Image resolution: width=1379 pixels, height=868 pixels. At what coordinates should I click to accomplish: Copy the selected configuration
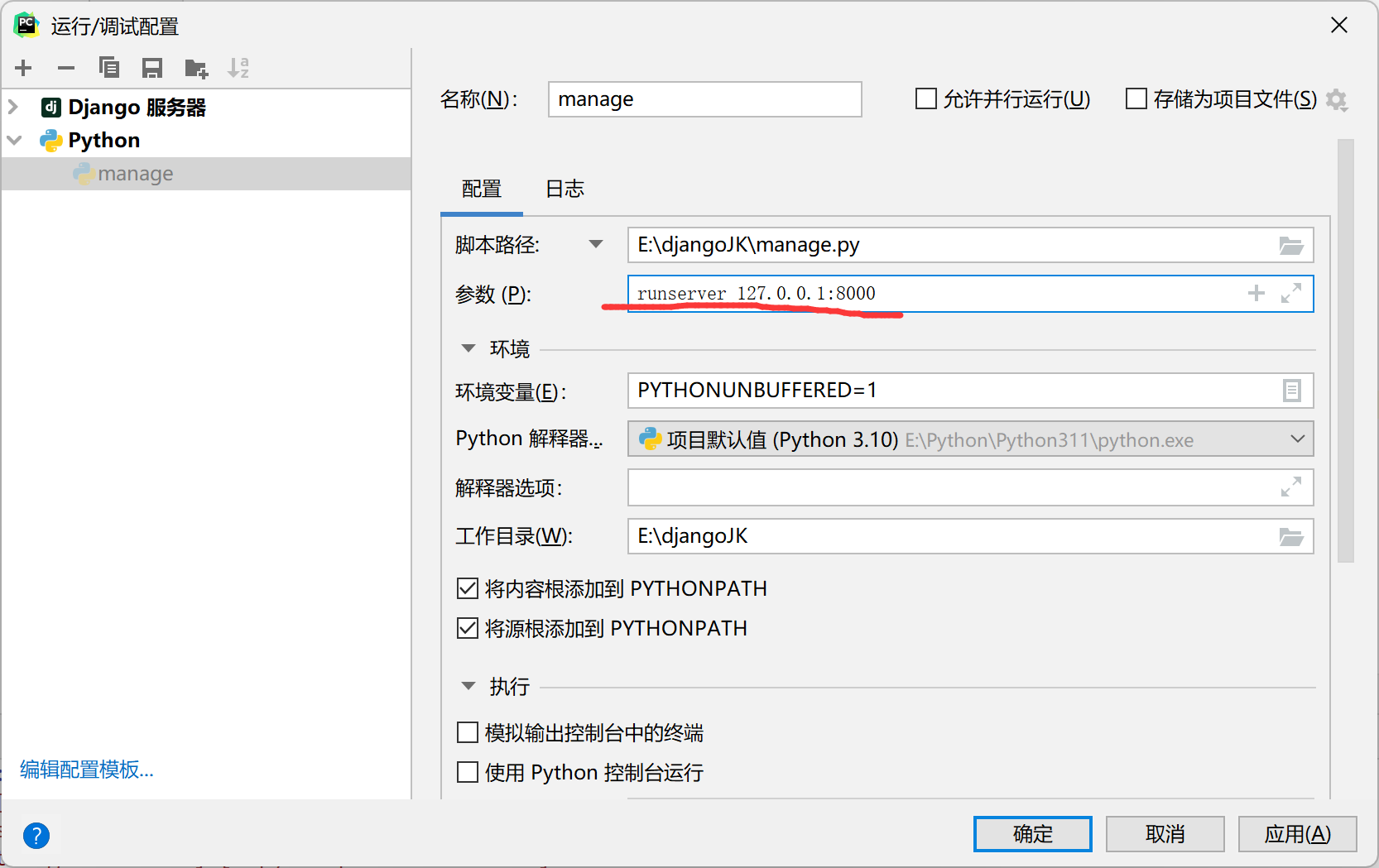coord(109,68)
